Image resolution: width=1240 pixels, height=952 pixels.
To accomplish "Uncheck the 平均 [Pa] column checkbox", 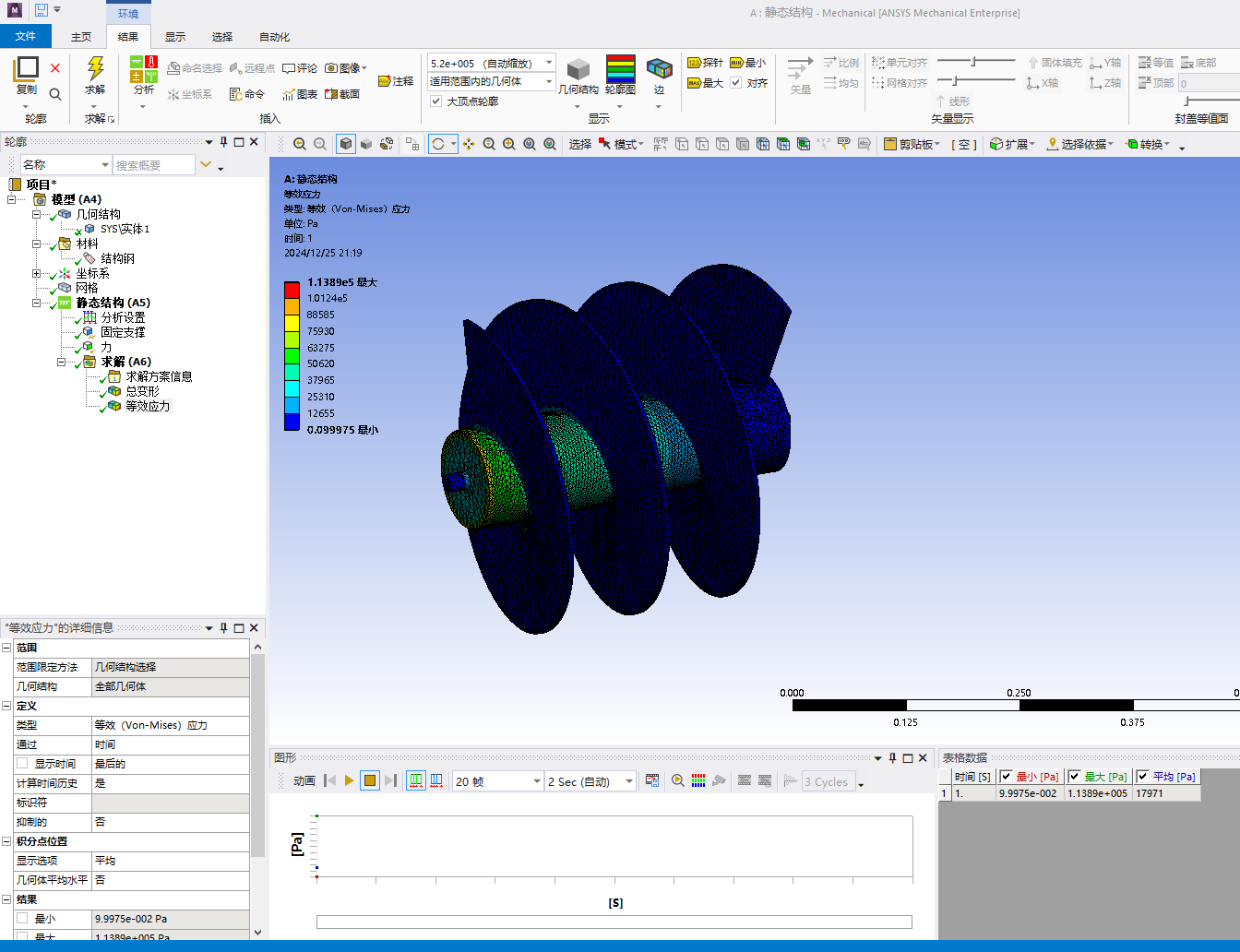I will 1142,777.
